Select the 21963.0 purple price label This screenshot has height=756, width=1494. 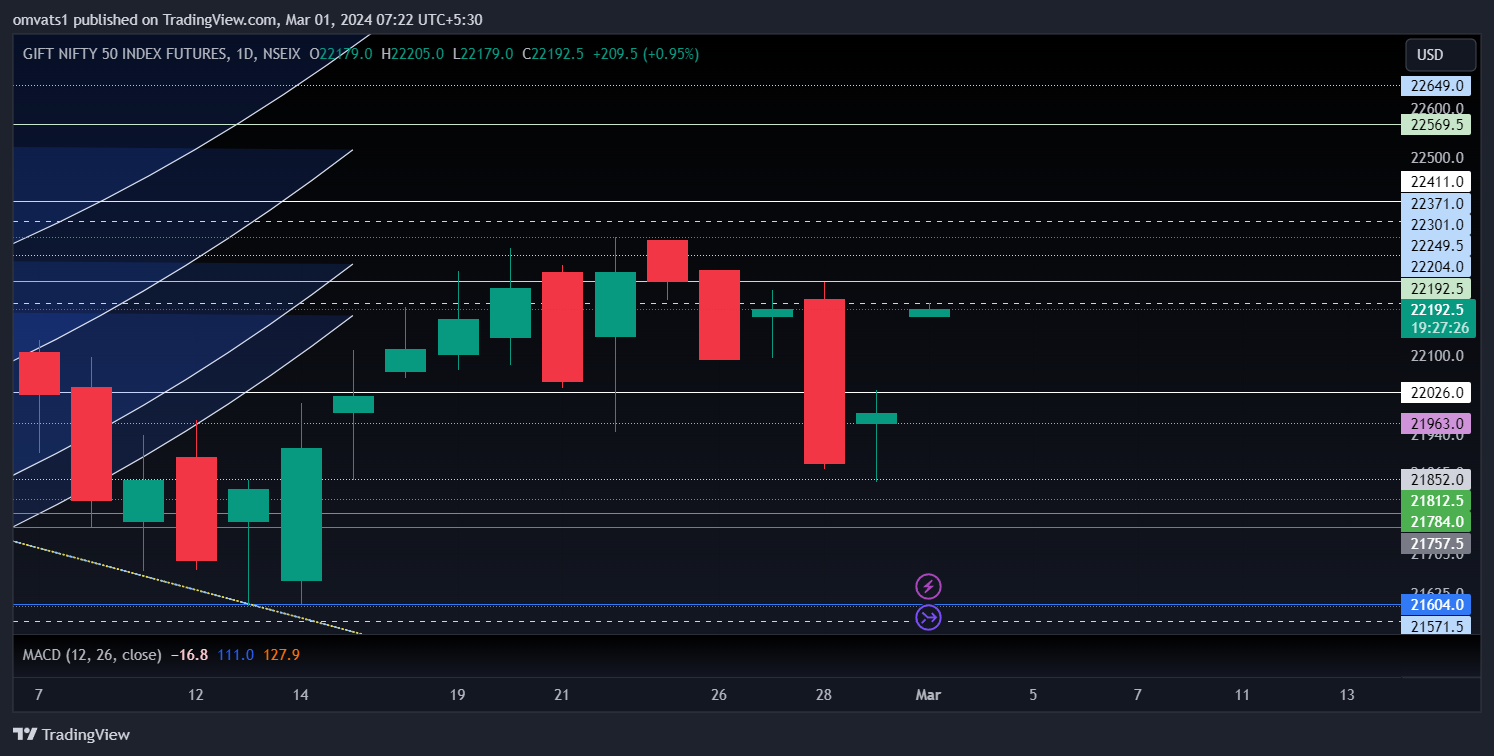1436,423
